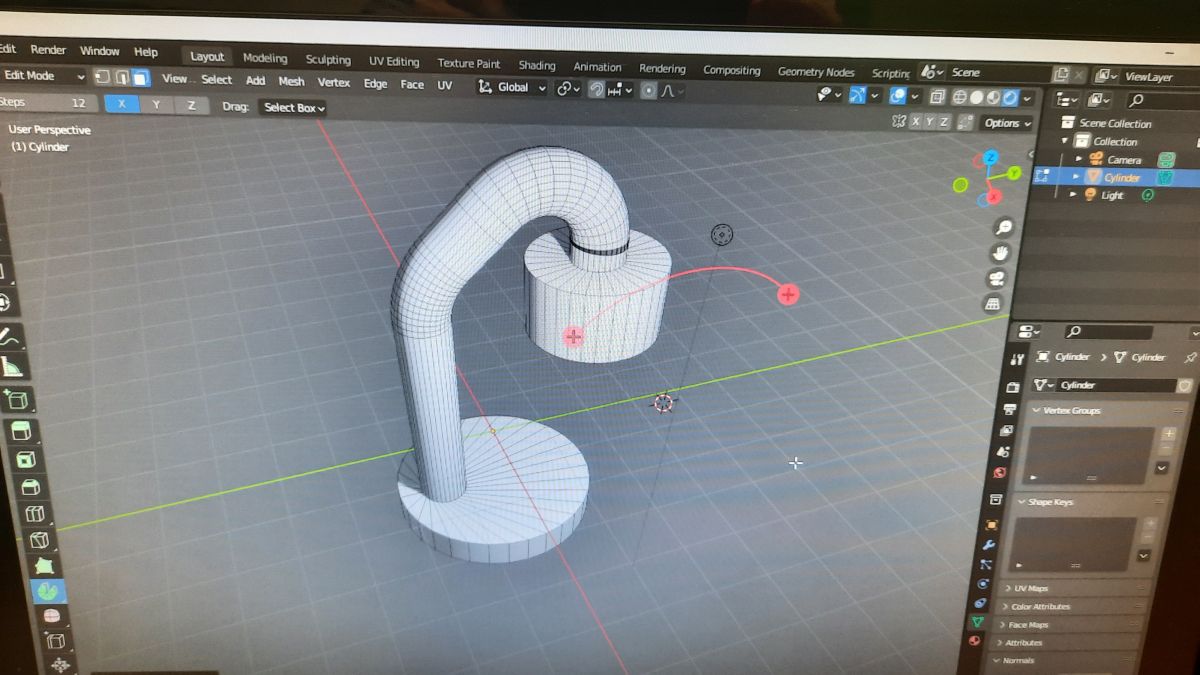Image resolution: width=1200 pixels, height=675 pixels.
Task: Click the zoom viewport magnifier icon
Action: tap(1003, 228)
